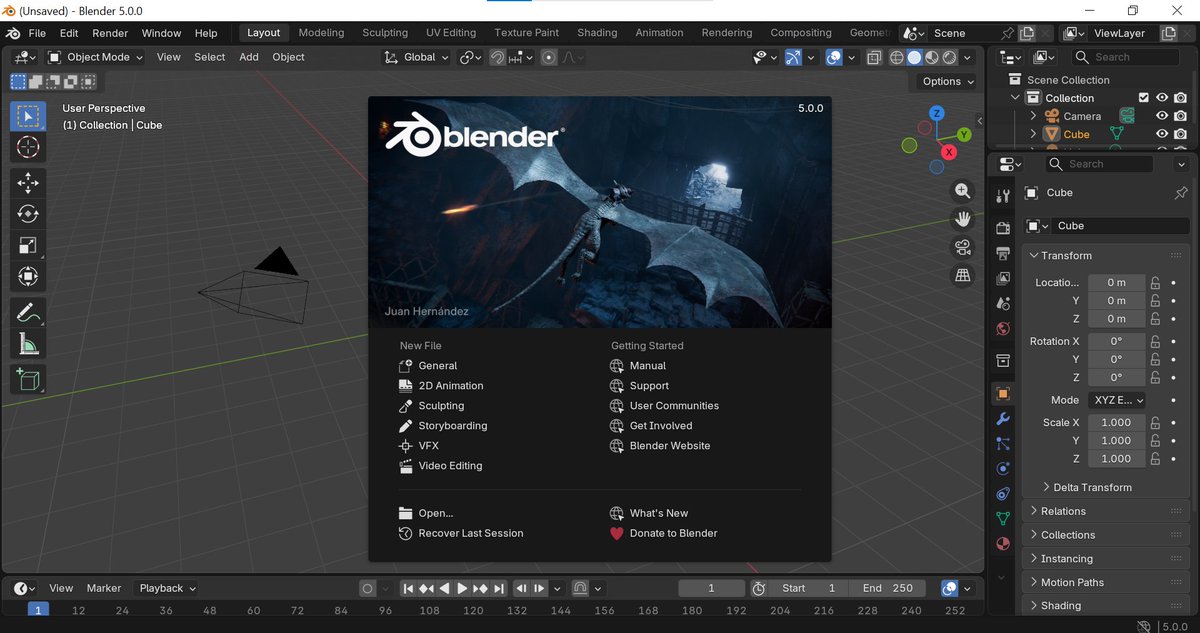Click the viewport pan hand icon
This screenshot has width=1200, height=633.
963,219
